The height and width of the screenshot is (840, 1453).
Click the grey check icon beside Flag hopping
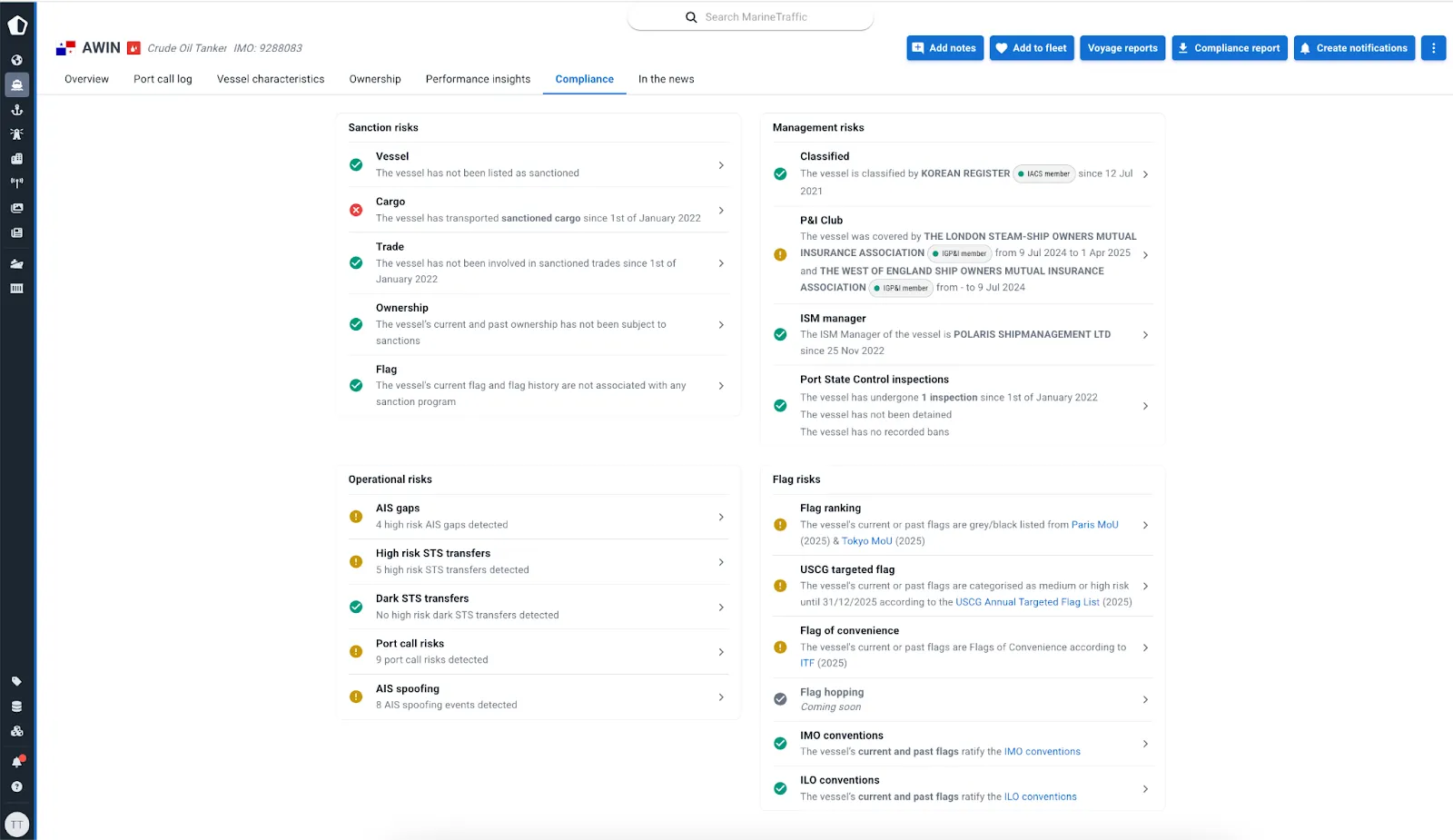(780, 699)
